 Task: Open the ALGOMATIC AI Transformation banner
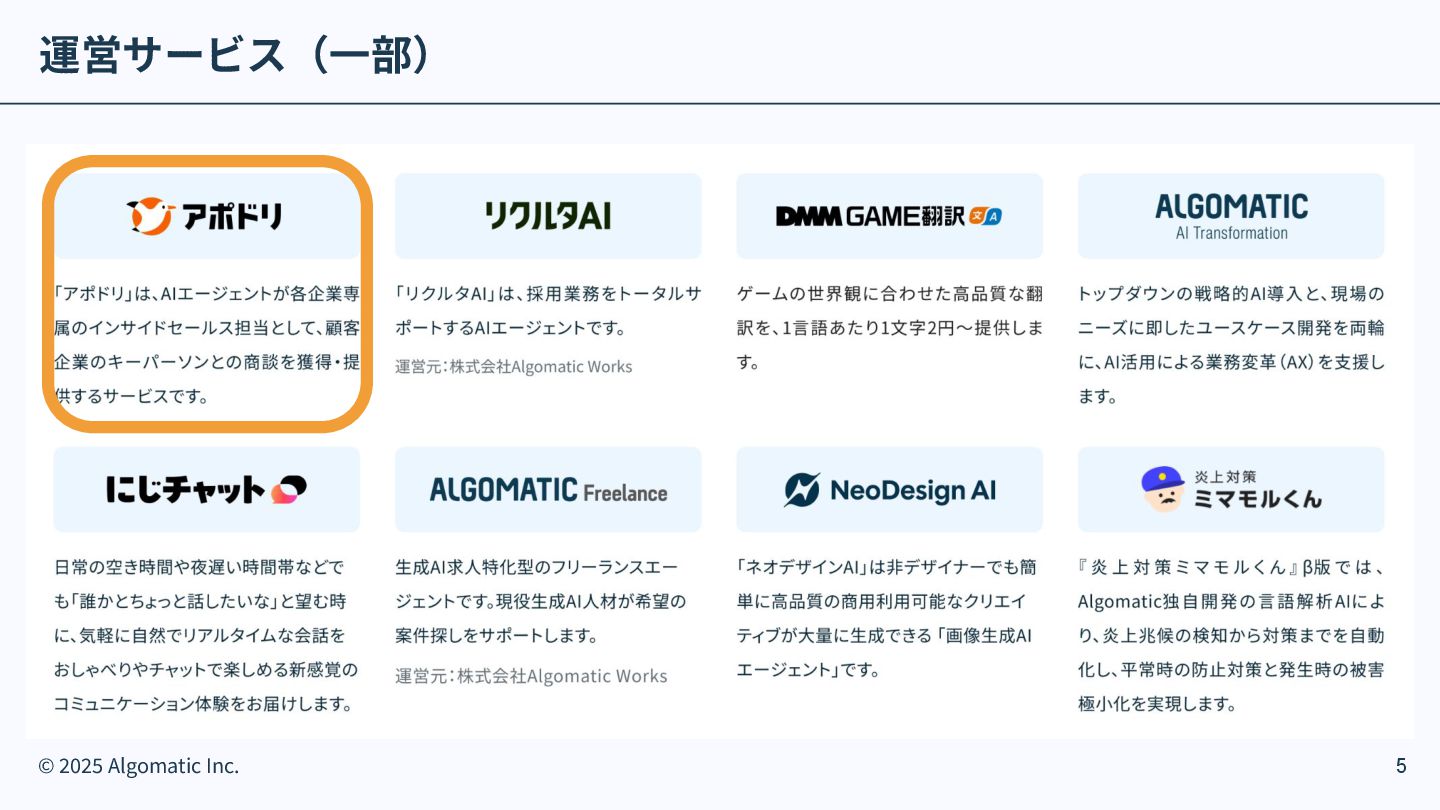pos(1231,216)
